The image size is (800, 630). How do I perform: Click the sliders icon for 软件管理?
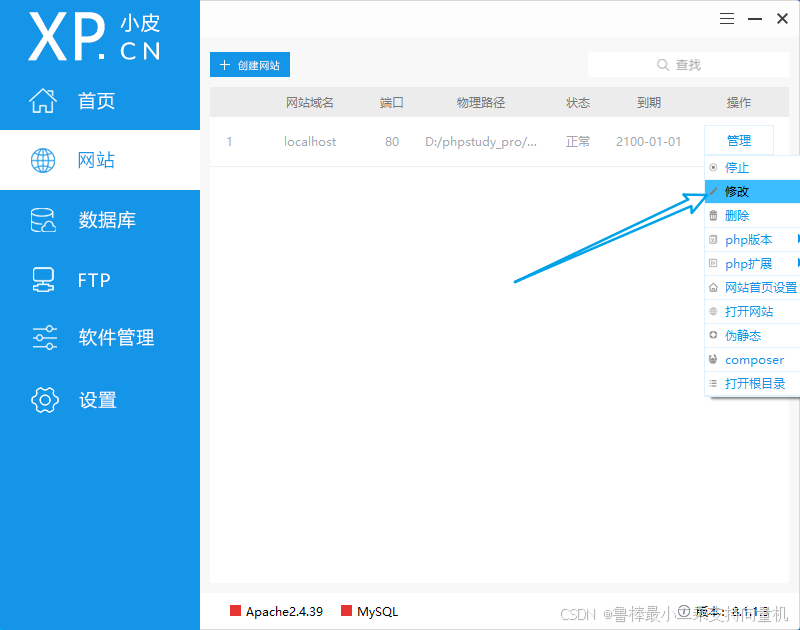click(x=45, y=337)
